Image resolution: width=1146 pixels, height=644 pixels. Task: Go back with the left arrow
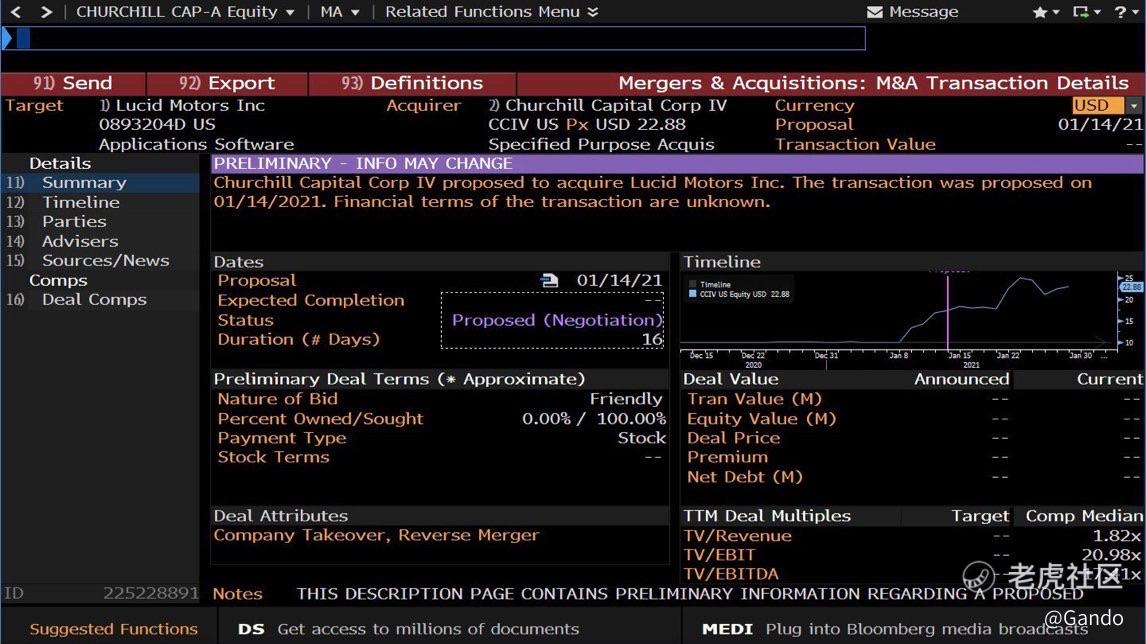pyautogui.click(x=16, y=12)
